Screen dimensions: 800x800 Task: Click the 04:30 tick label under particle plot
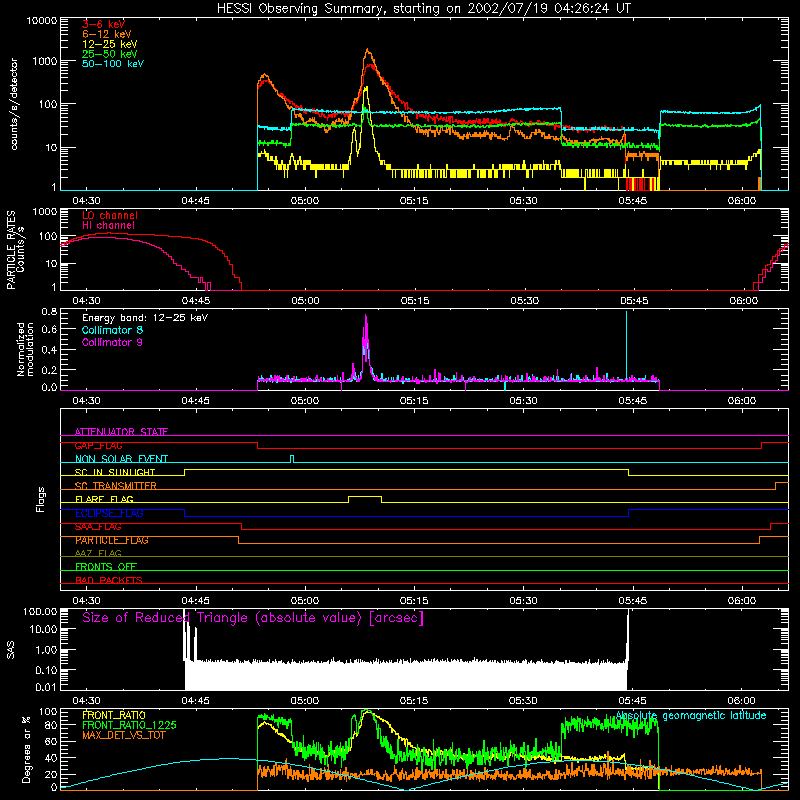(86, 301)
